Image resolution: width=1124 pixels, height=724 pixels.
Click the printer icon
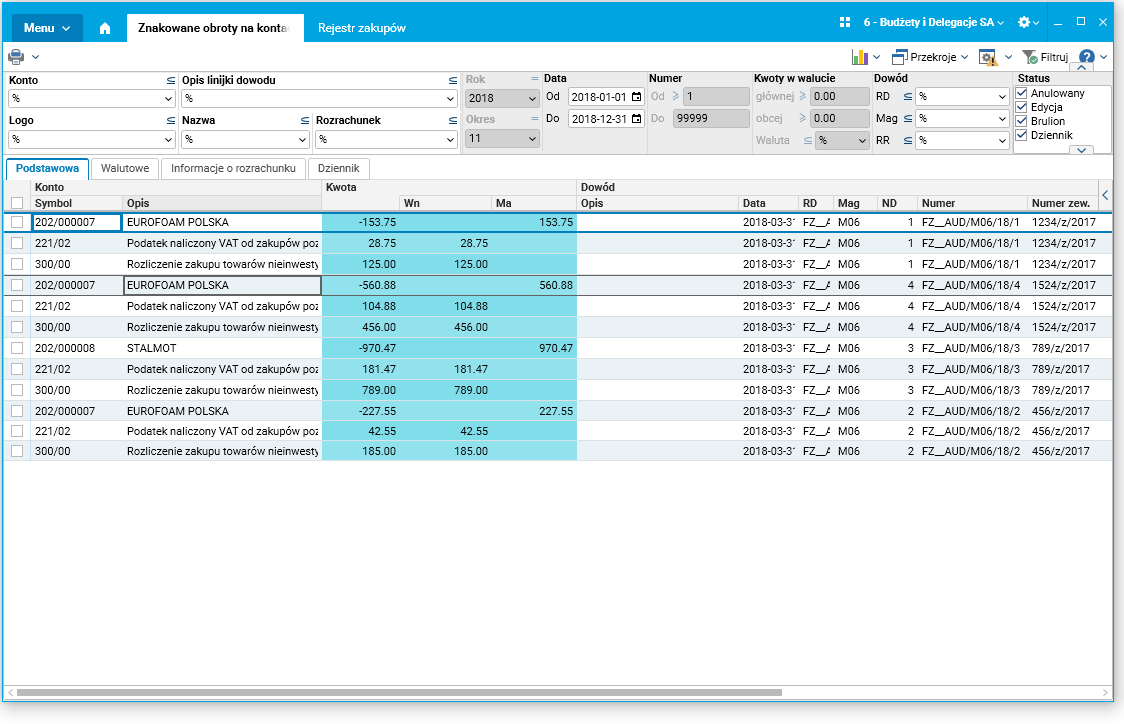pos(16,57)
